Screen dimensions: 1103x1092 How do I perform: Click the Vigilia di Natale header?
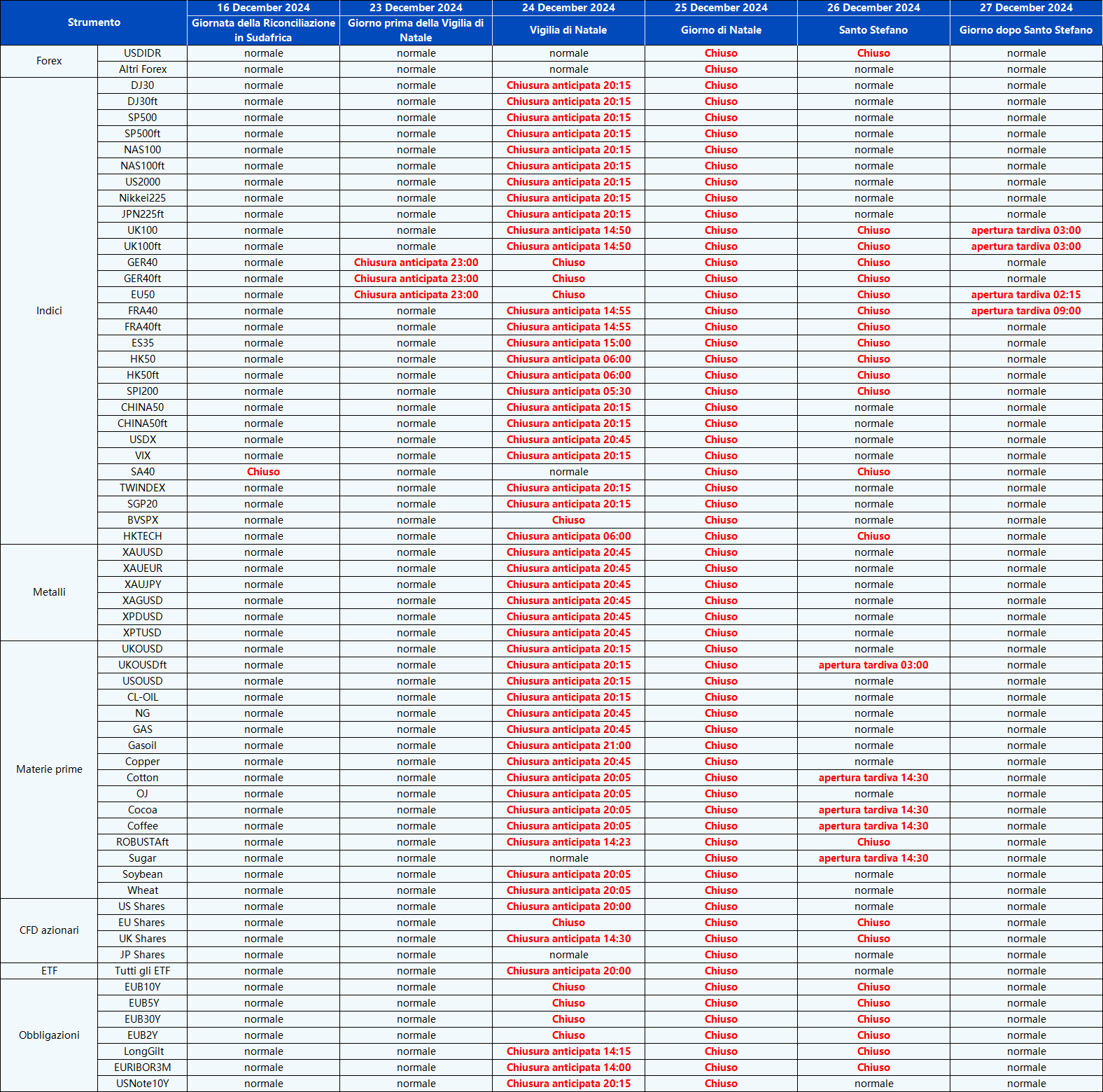click(568, 30)
